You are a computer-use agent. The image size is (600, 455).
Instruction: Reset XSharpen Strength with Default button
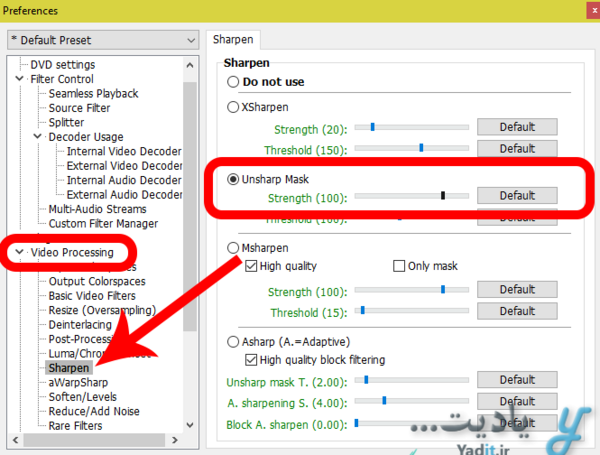coord(517,127)
